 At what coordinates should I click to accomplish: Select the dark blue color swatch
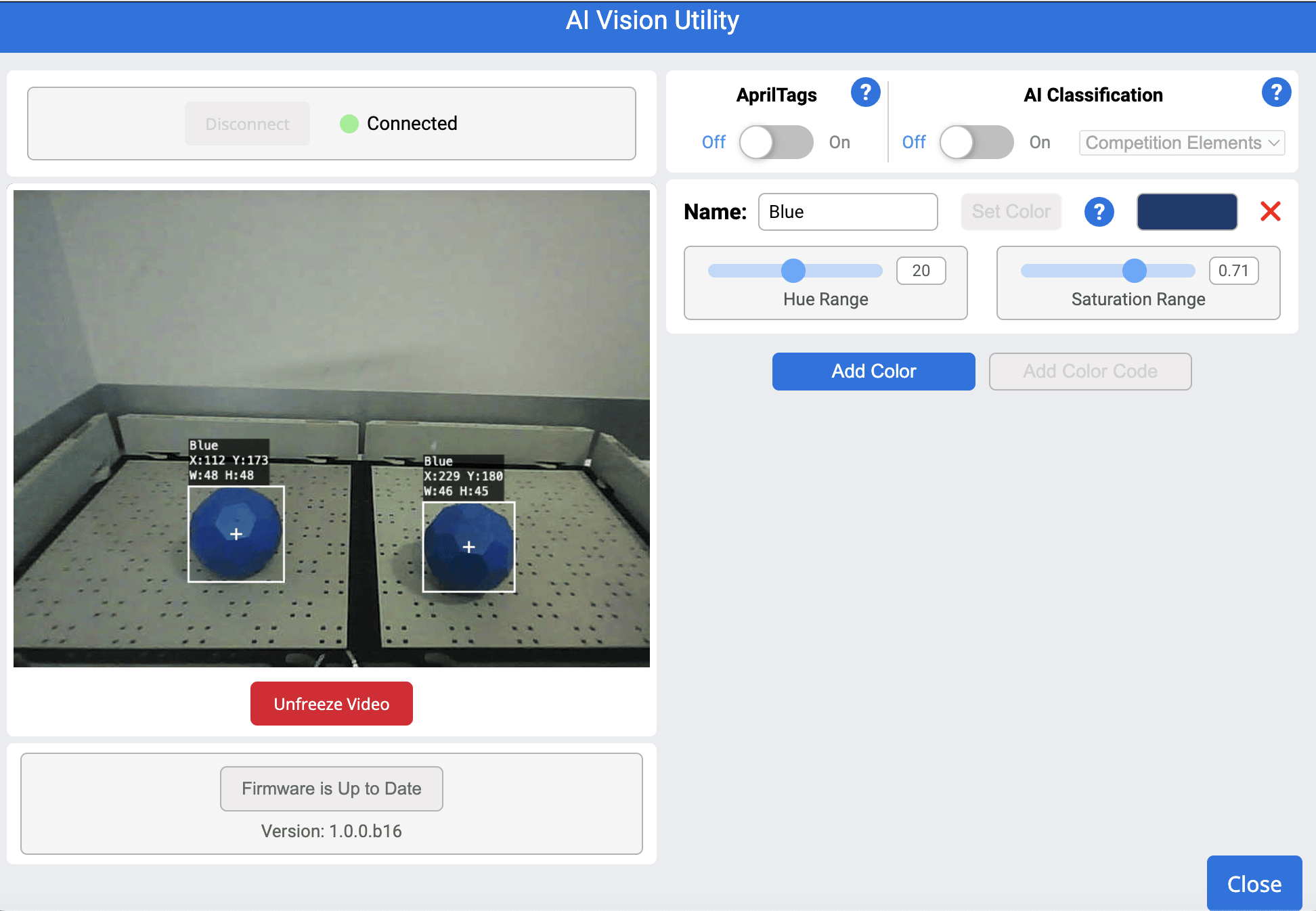tap(1187, 211)
